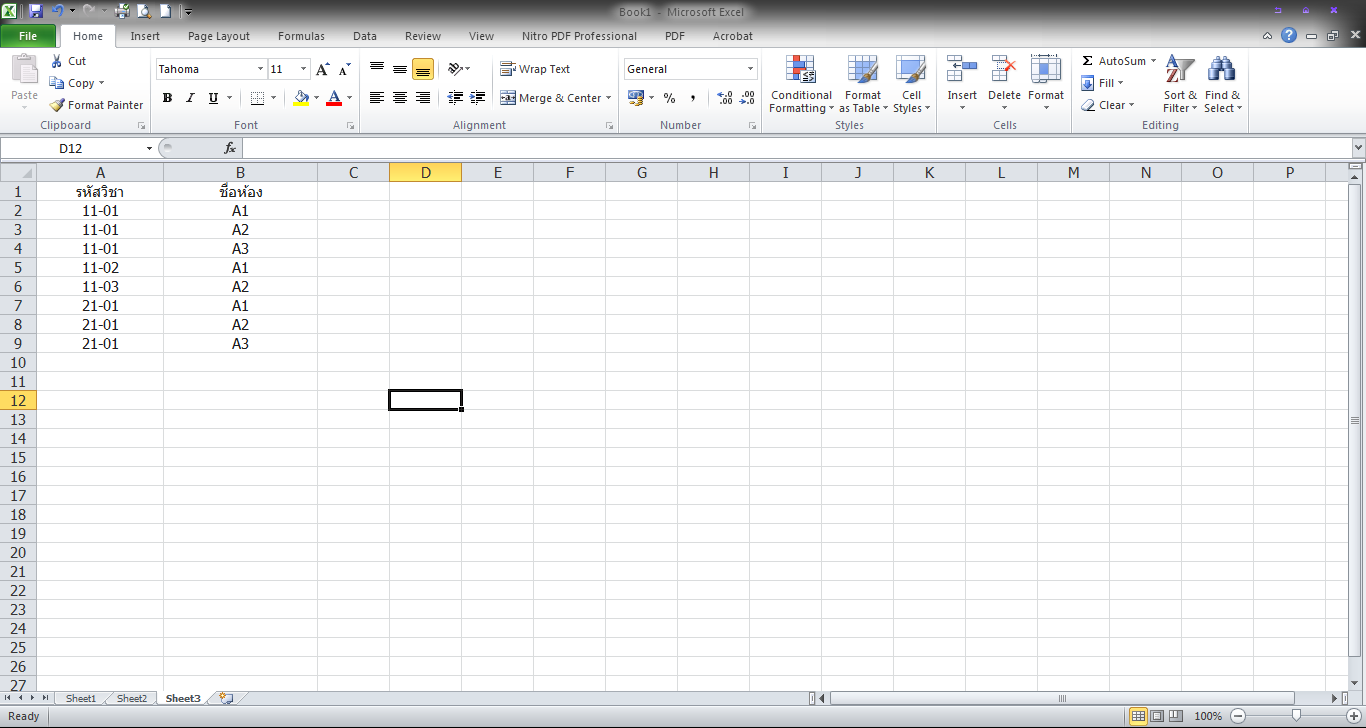Set Top Align vertical alignment
The height and width of the screenshot is (728, 1366).
tap(377, 69)
